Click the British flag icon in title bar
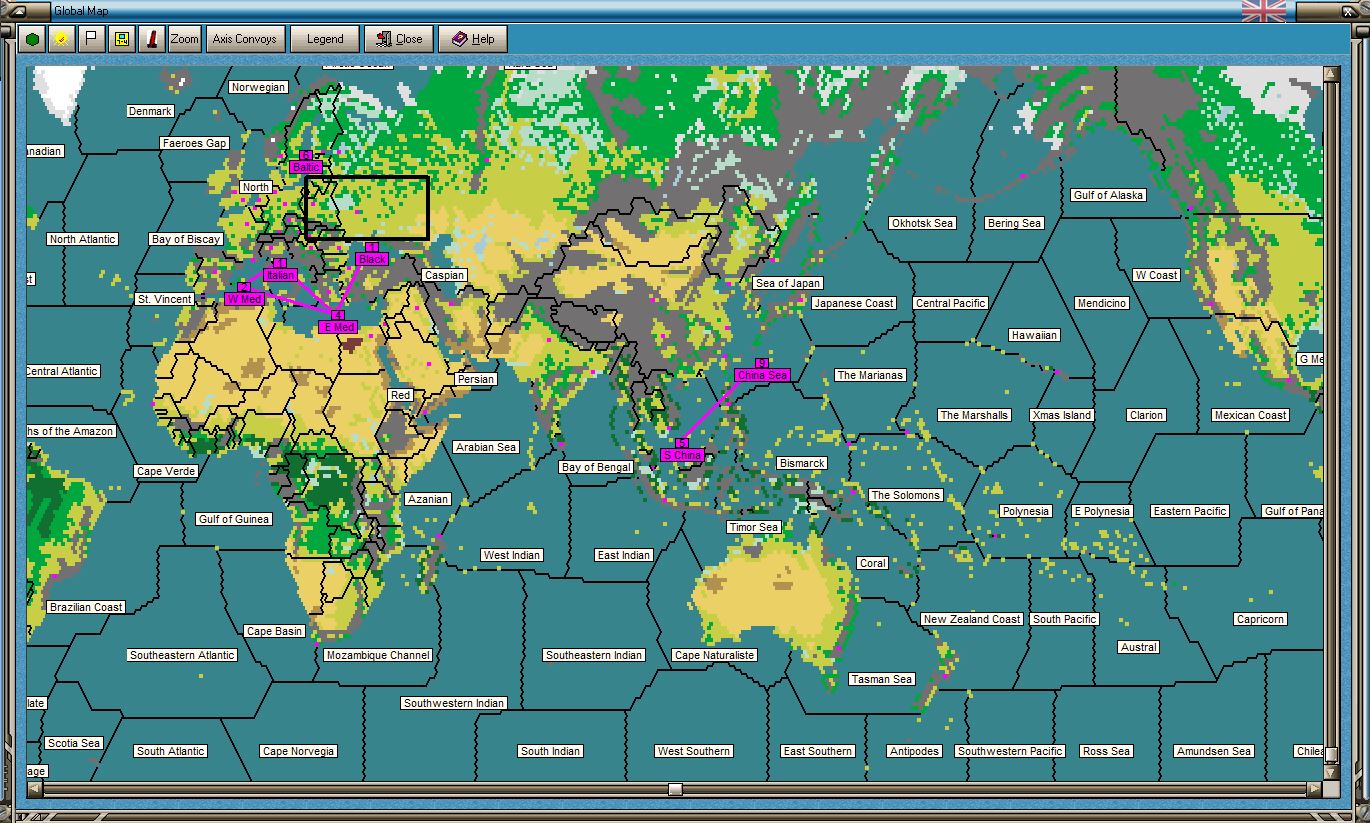The image size is (1370, 823). 1264,10
